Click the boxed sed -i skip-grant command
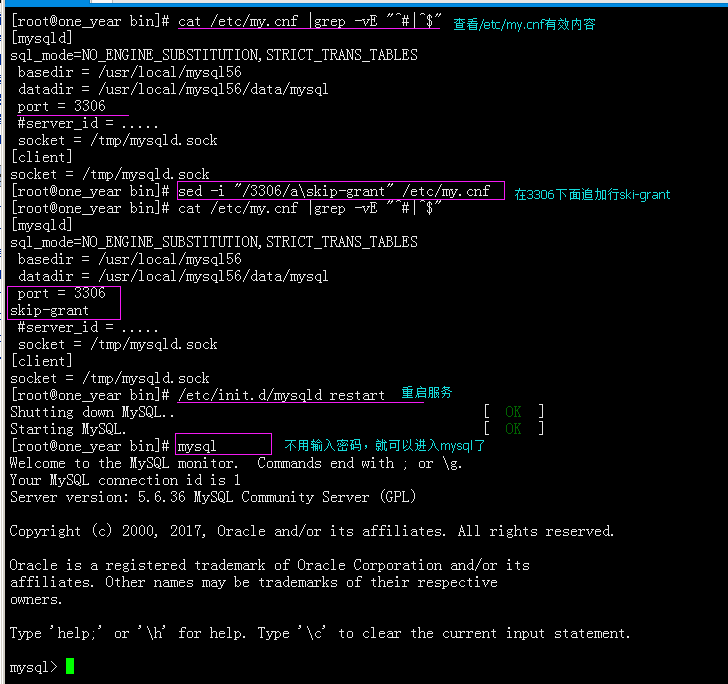The height and width of the screenshot is (684, 728). (340, 191)
